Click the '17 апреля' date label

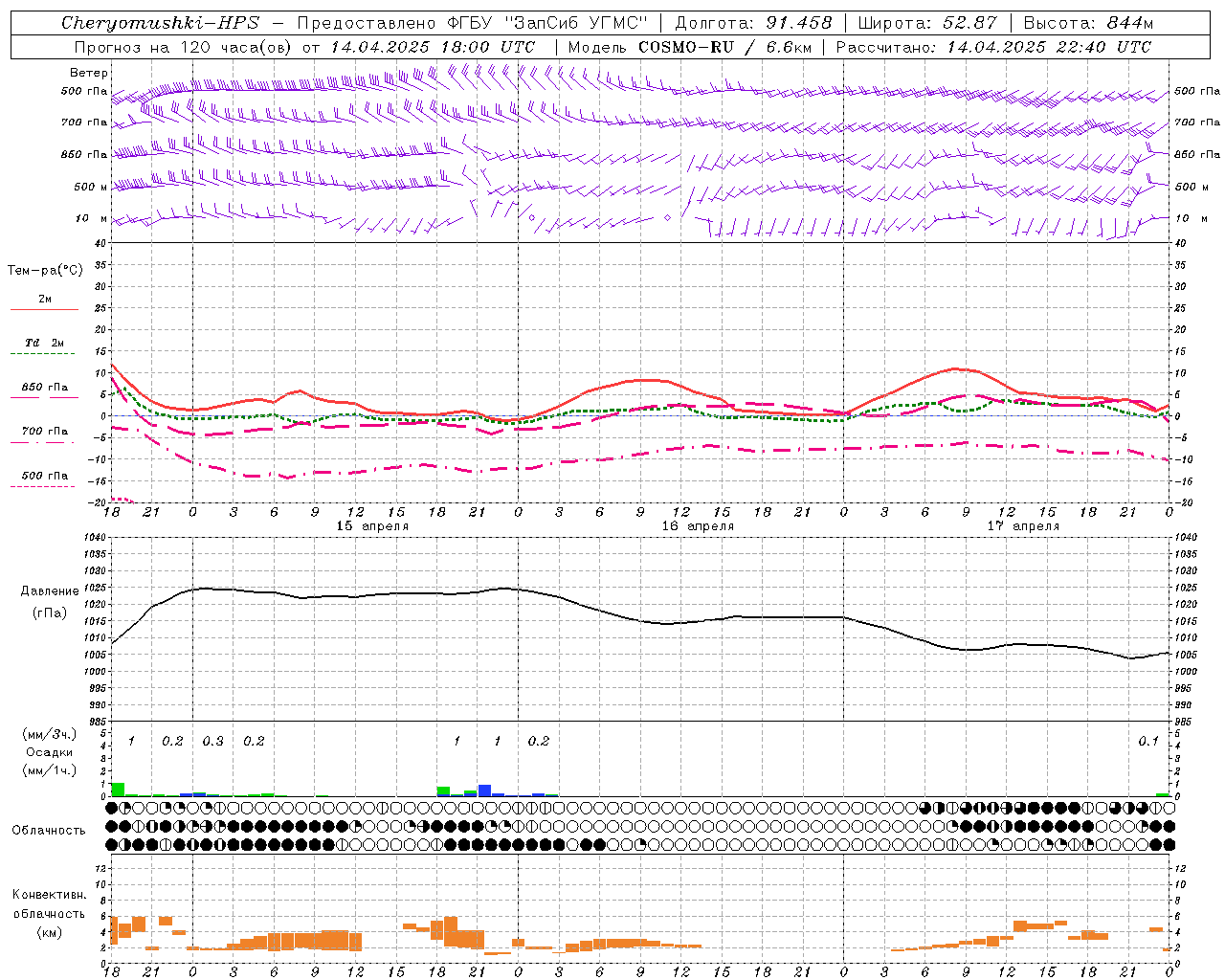point(1023,526)
